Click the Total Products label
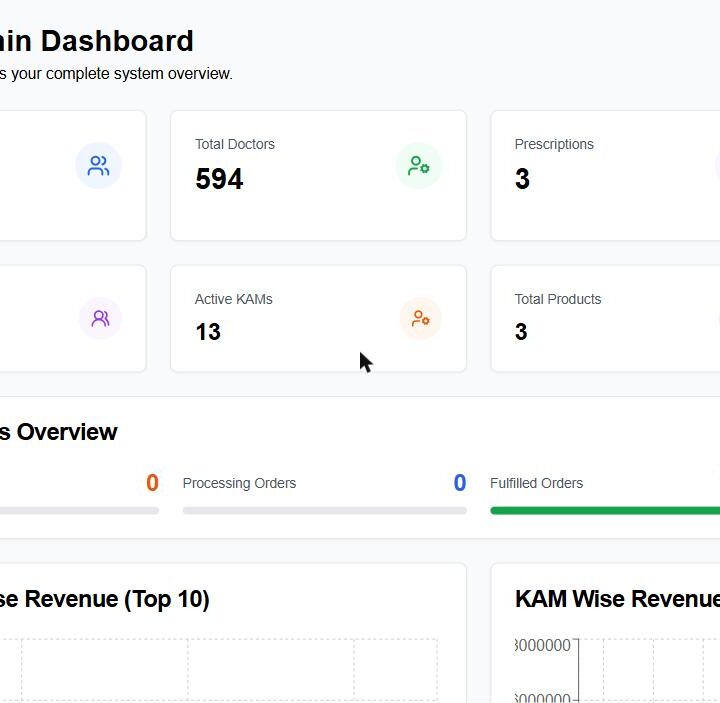The width and height of the screenshot is (720, 703). 557,299
